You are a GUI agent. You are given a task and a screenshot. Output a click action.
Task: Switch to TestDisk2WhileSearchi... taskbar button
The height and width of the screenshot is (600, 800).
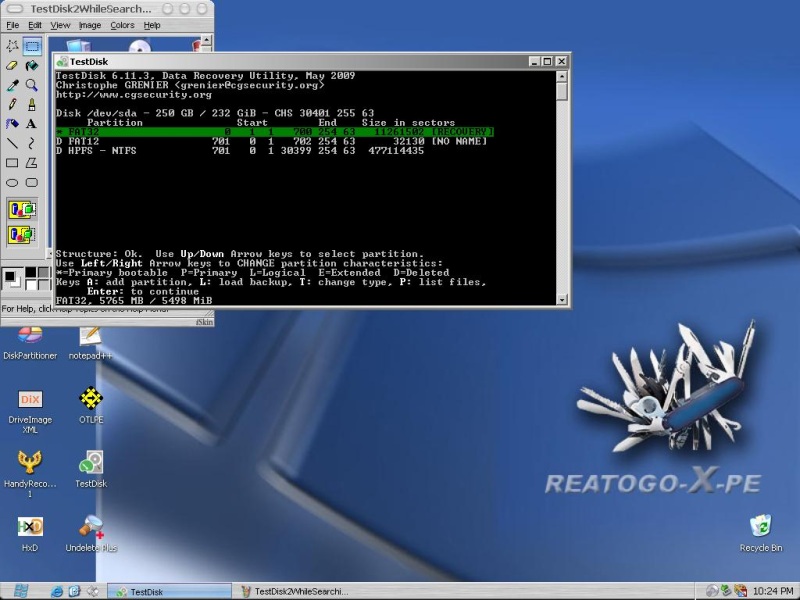pyautogui.click(x=295, y=592)
